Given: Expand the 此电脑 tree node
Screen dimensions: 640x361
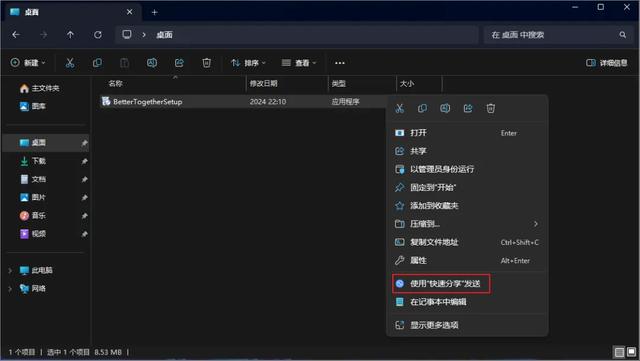Looking at the screenshot, I should [x=10, y=270].
